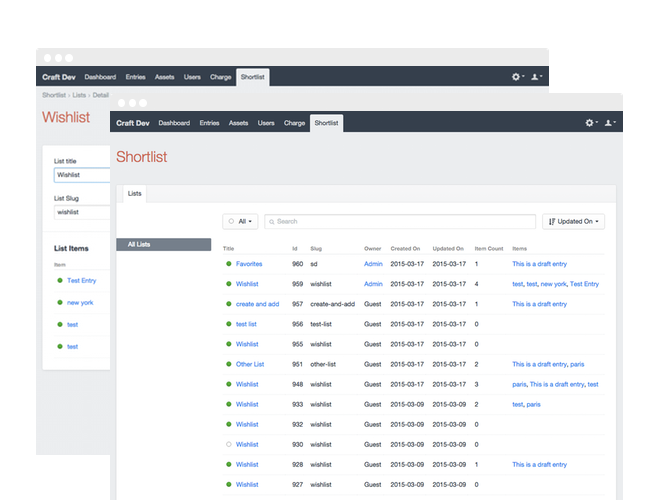This screenshot has height=500, width=660.
Task: Open Charge in front window nav
Action: point(294,123)
